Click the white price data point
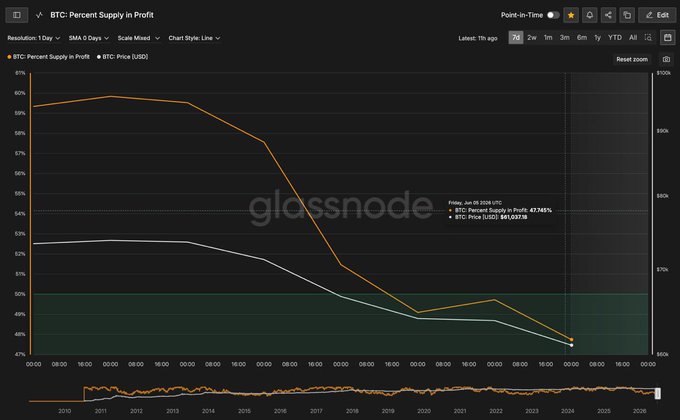This screenshot has height=420, width=680. [x=571, y=345]
